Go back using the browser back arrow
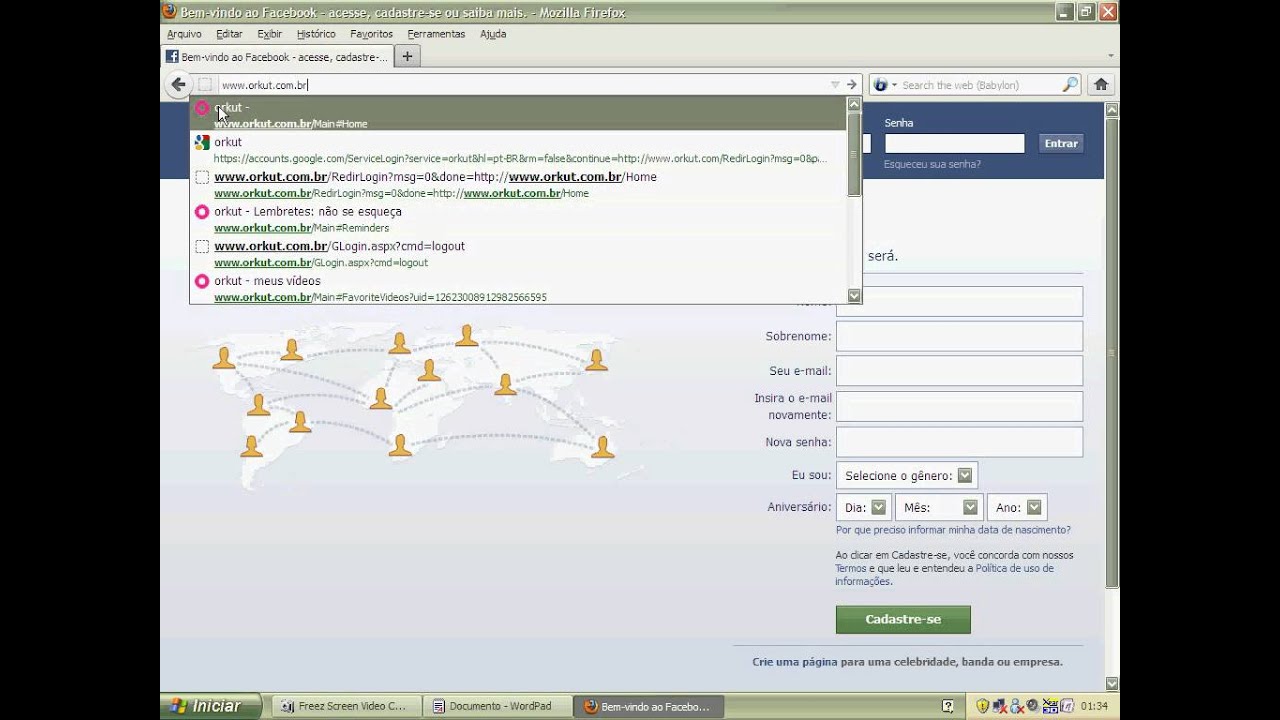Image resolution: width=1280 pixels, height=720 pixels. click(x=178, y=85)
